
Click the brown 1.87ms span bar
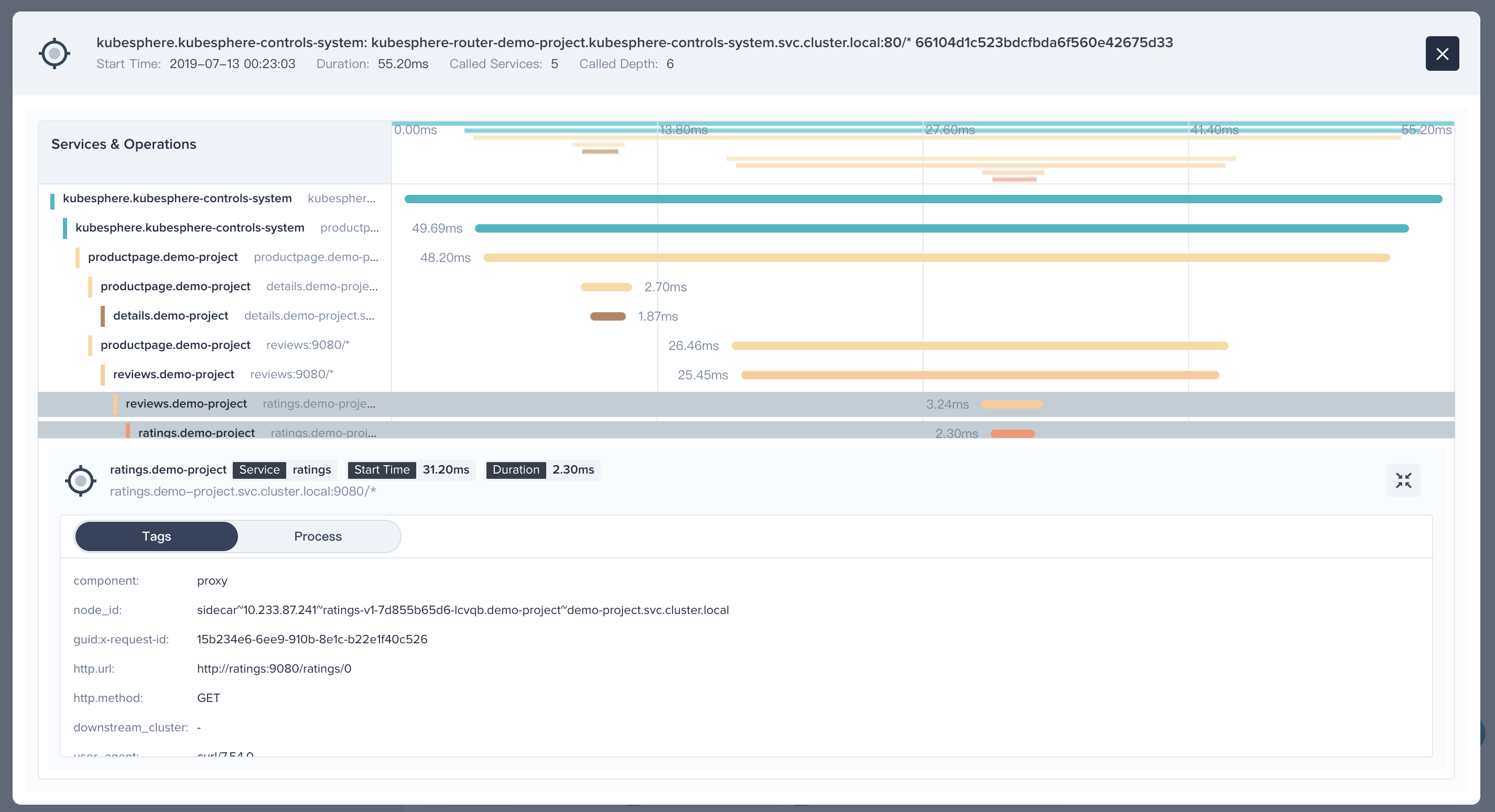(608, 316)
